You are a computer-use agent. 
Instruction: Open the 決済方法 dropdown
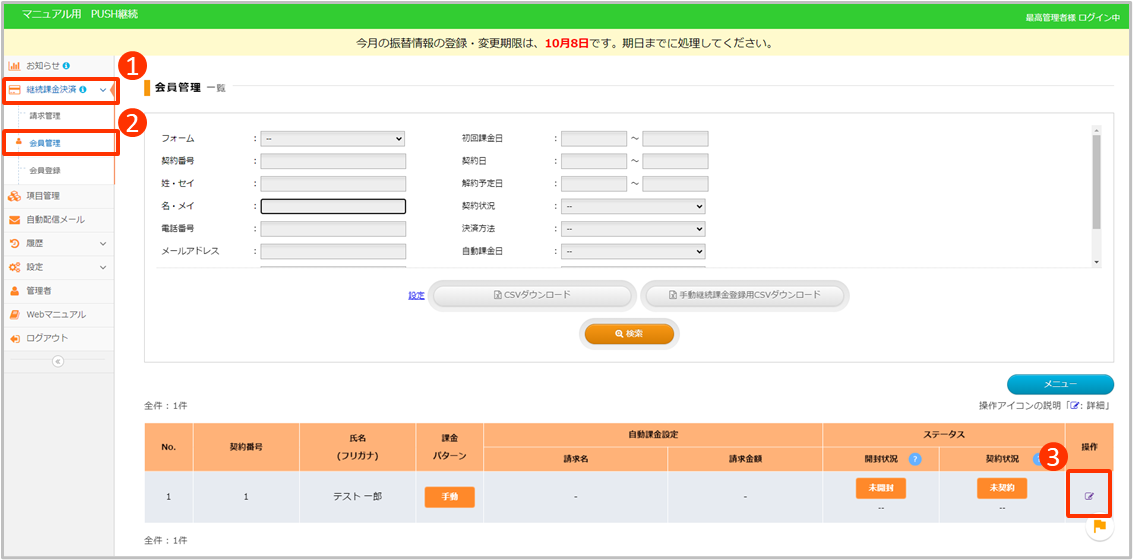(x=633, y=229)
